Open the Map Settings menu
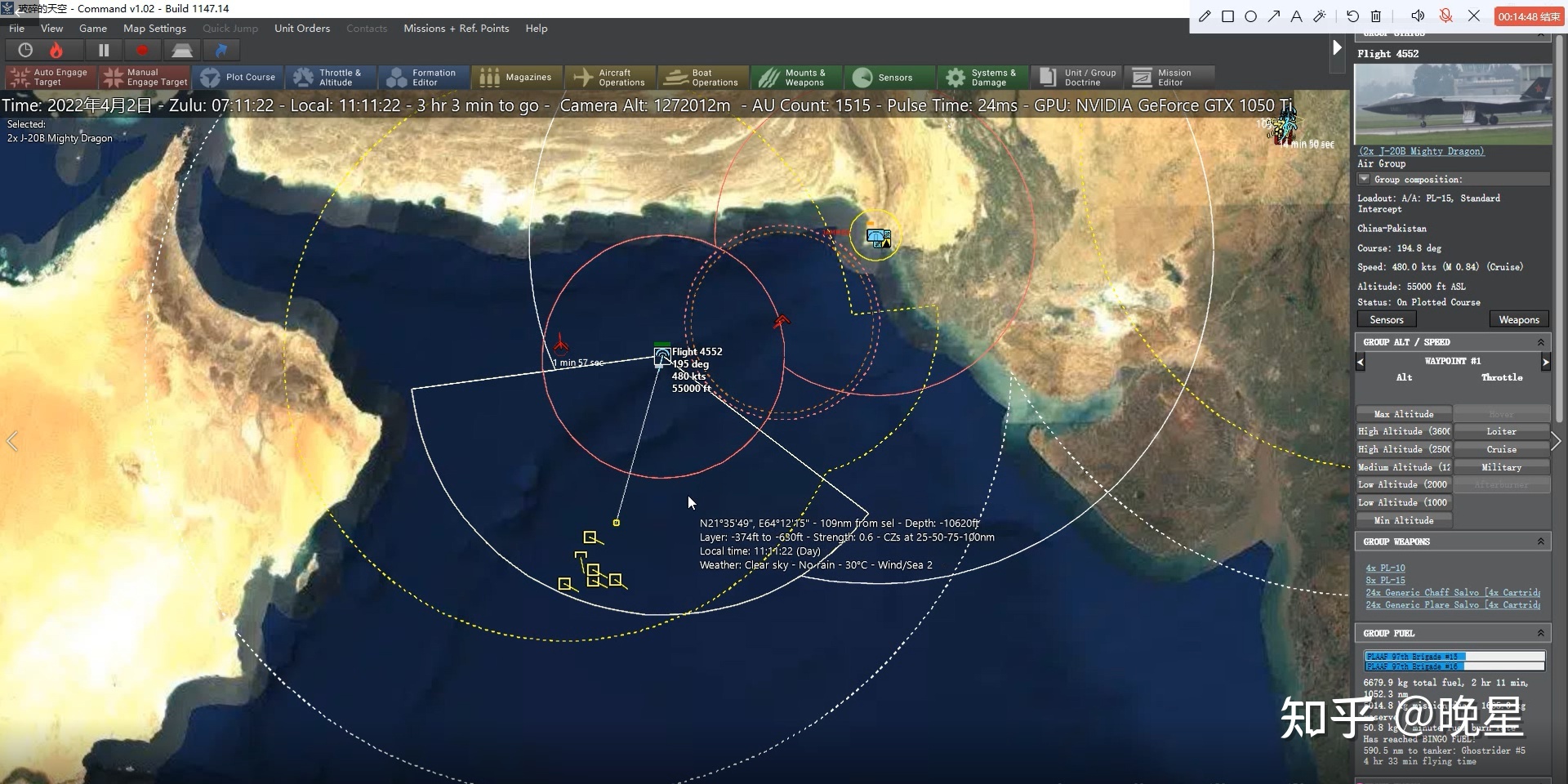Screen dimensions: 1568x784 tap(154, 29)
